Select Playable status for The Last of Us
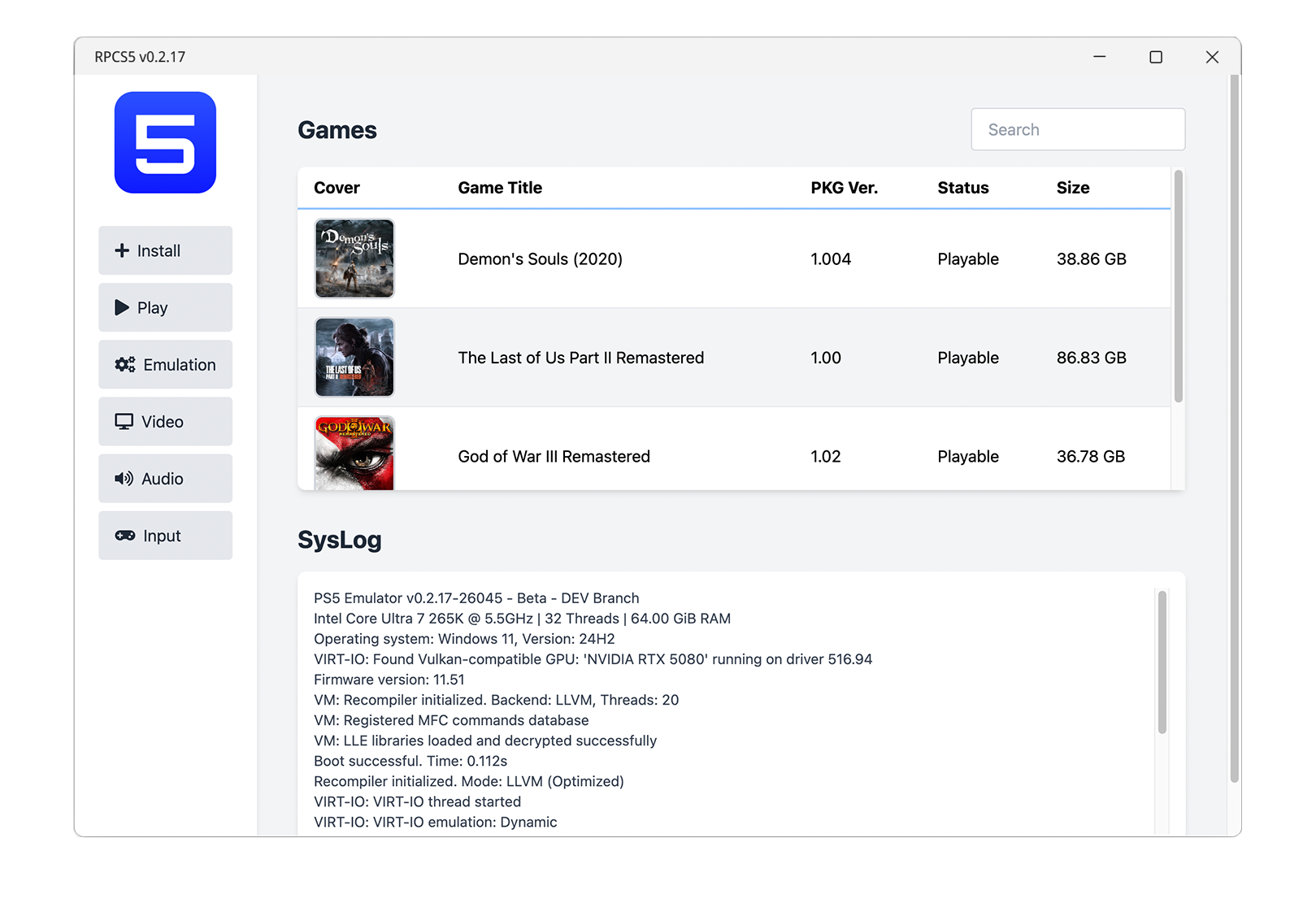 (x=966, y=358)
